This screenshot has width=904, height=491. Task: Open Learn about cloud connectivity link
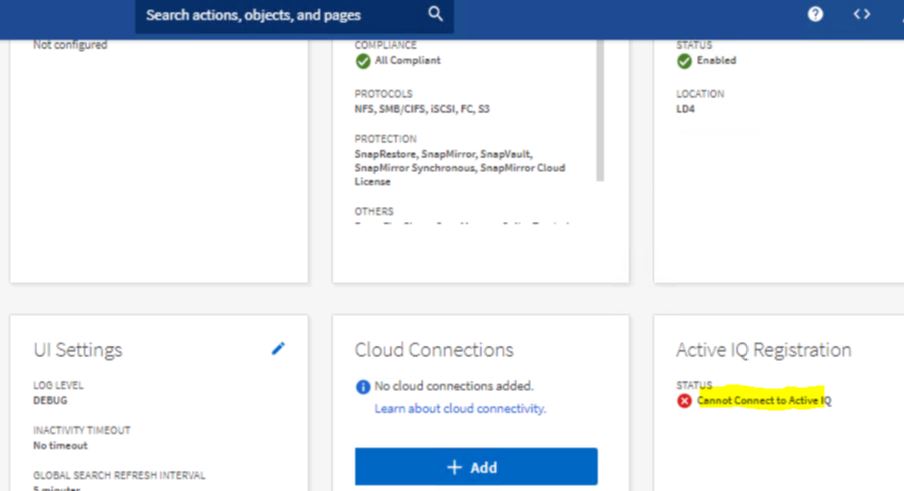pyautogui.click(x=460, y=409)
